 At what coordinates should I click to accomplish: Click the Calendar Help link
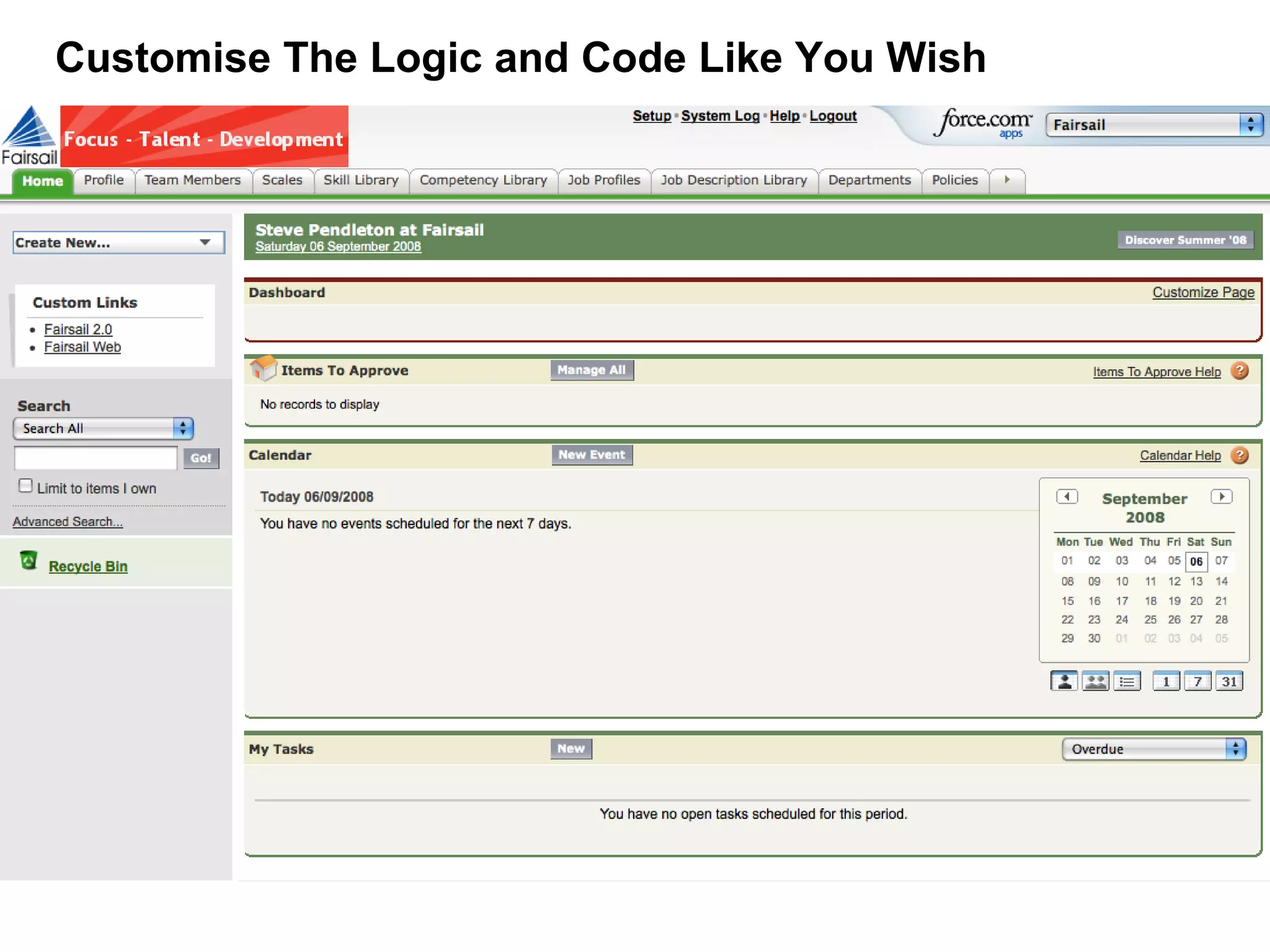pyautogui.click(x=1180, y=456)
